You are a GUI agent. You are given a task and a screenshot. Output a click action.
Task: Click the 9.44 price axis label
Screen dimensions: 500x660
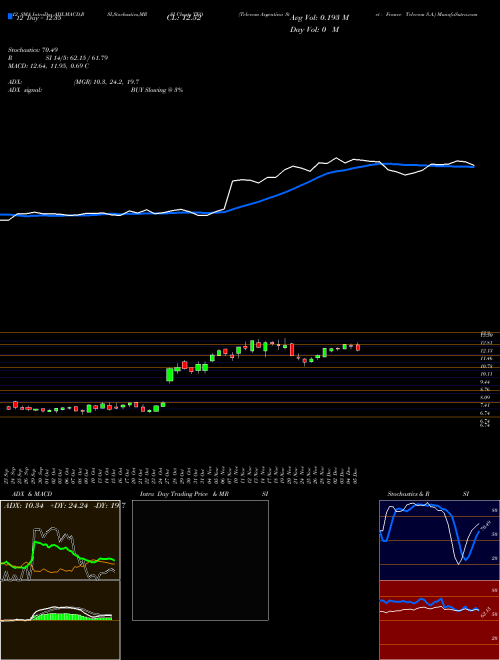[x=487, y=382]
